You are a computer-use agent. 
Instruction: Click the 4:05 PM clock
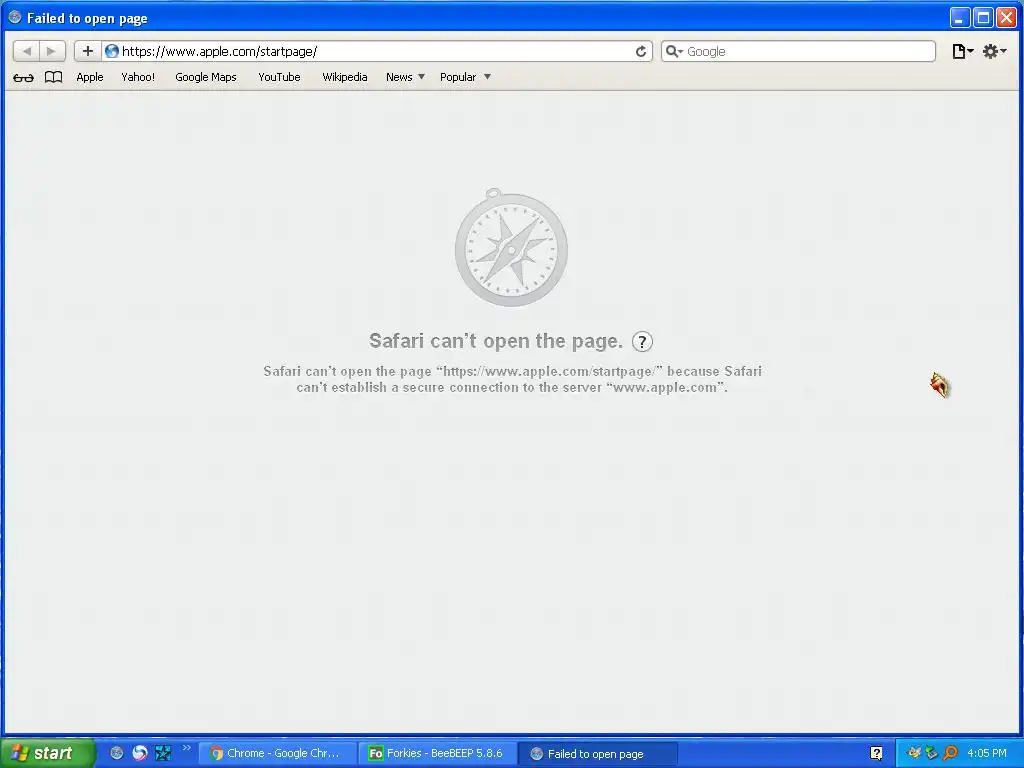click(x=987, y=753)
